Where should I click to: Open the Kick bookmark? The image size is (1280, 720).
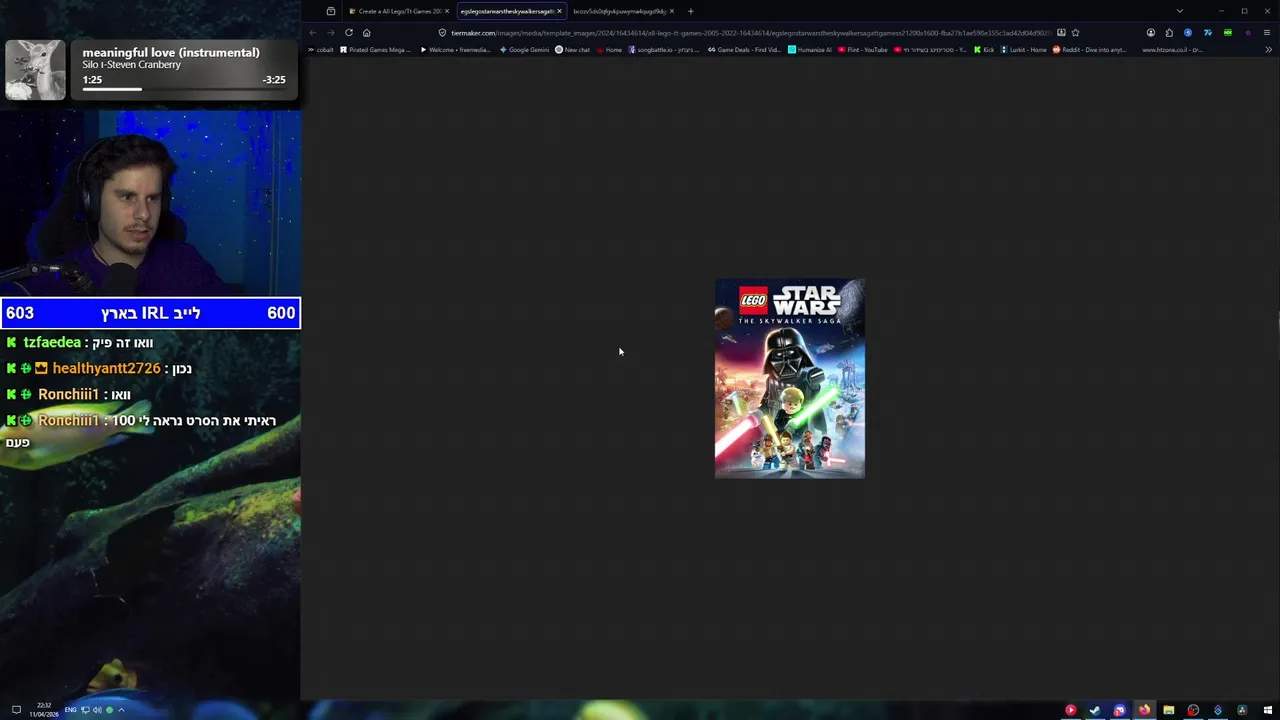click(984, 49)
